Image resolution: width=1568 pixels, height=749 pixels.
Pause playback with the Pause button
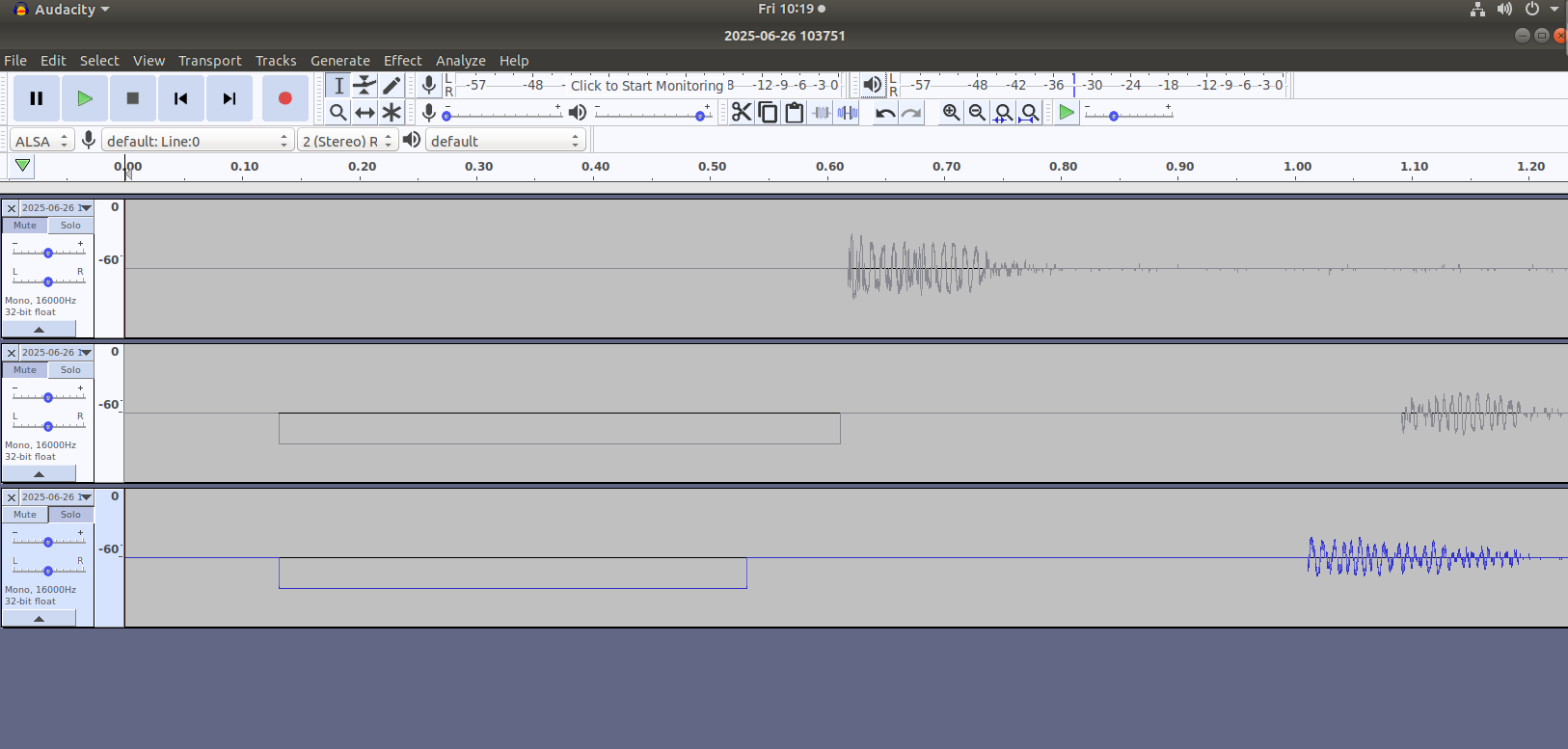click(37, 98)
